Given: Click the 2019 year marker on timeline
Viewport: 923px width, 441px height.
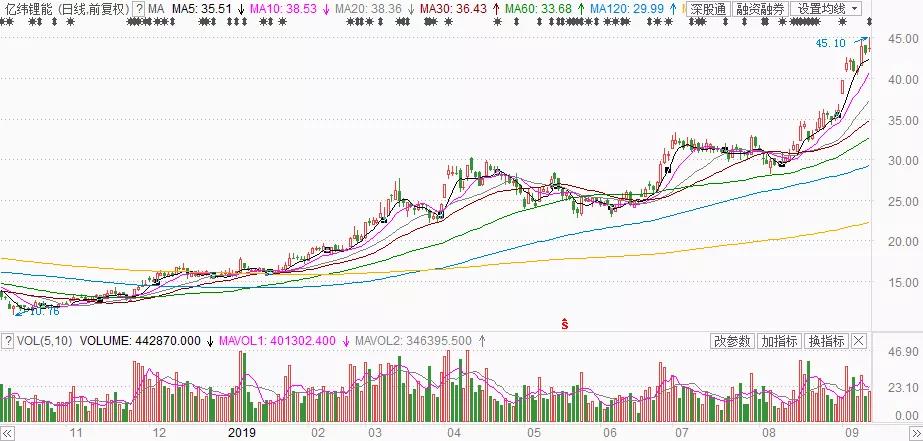Looking at the screenshot, I should coord(243,433).
